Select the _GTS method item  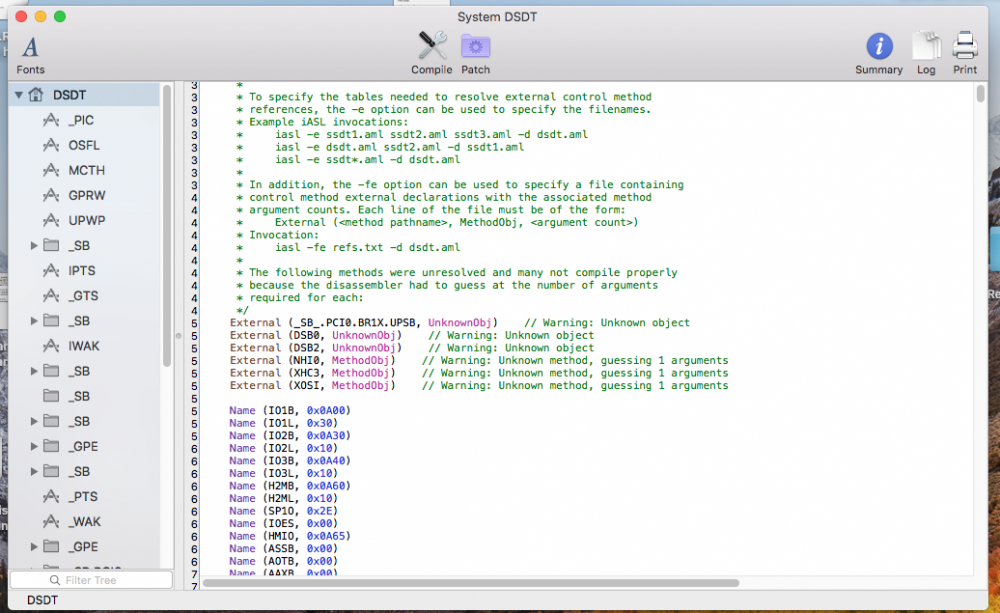pyautogui.click(x=84, y=295)
